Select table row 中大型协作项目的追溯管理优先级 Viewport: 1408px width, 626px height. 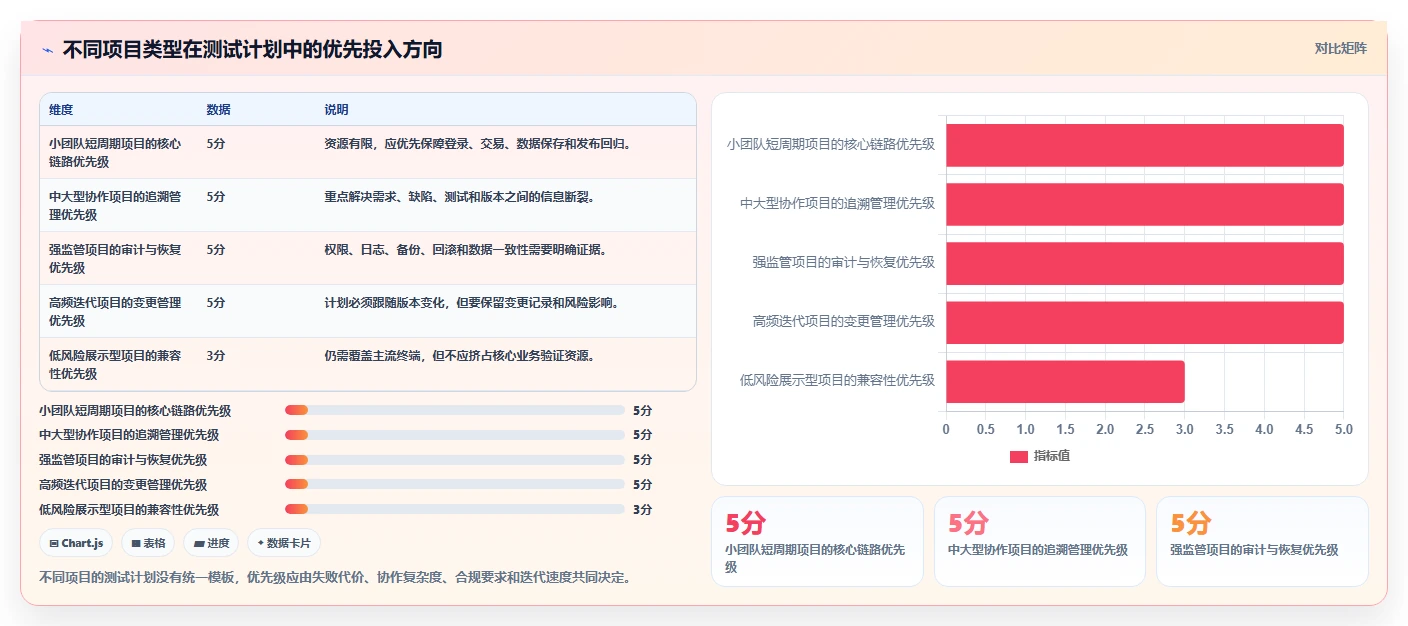tap(368, 205)
